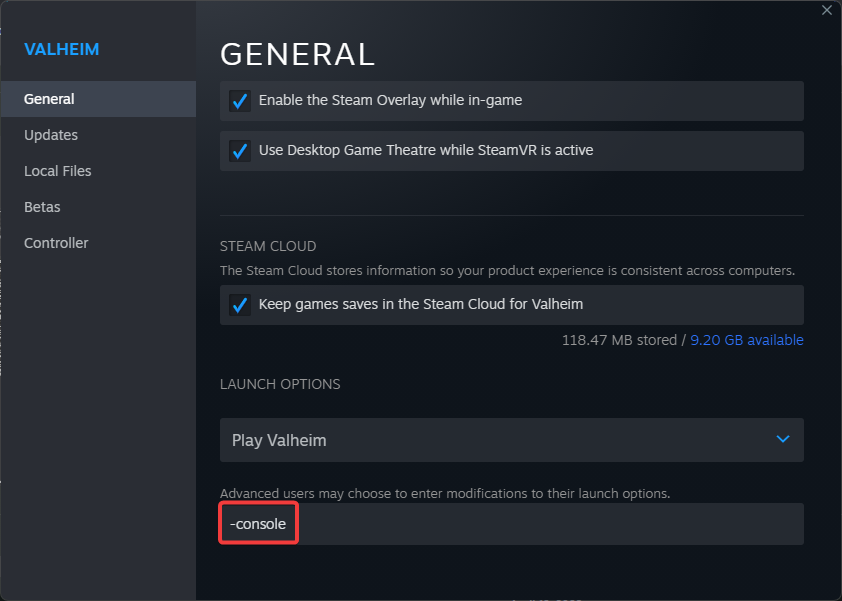Switch to the Updates tab
The width and height of the screenshot is (842, 601).
pyautogui.click(x=50, y=134)
